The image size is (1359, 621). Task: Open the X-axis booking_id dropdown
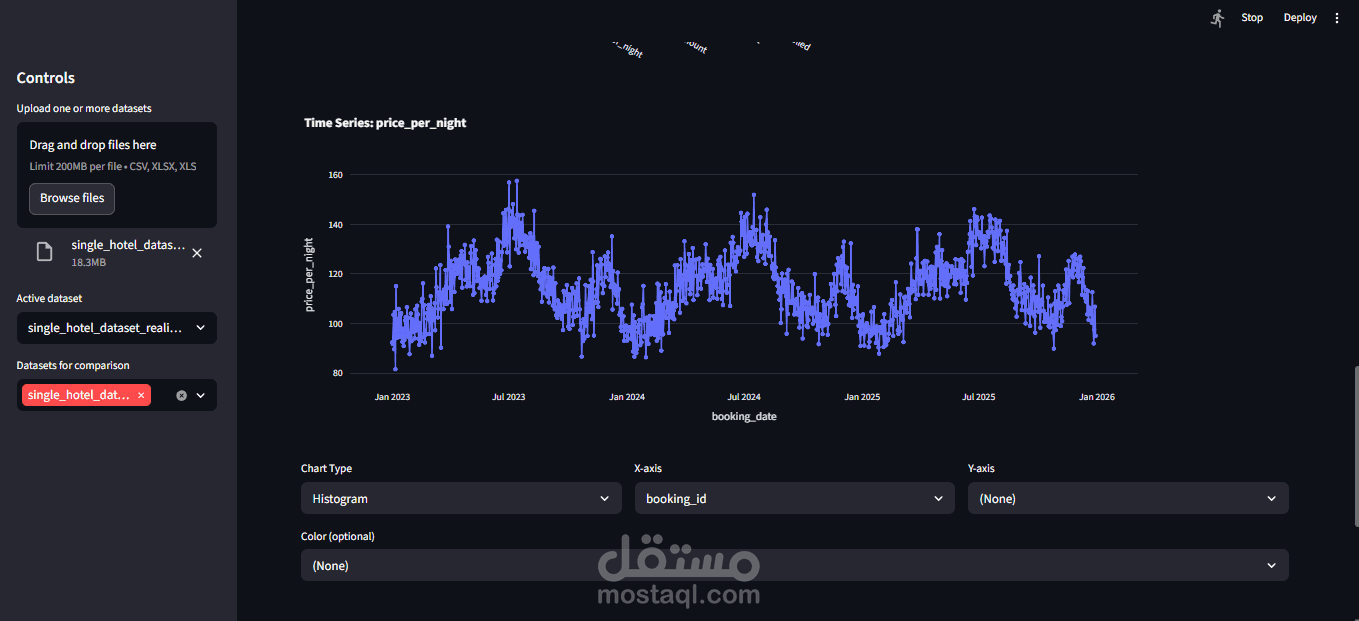(x=795, y=498)
